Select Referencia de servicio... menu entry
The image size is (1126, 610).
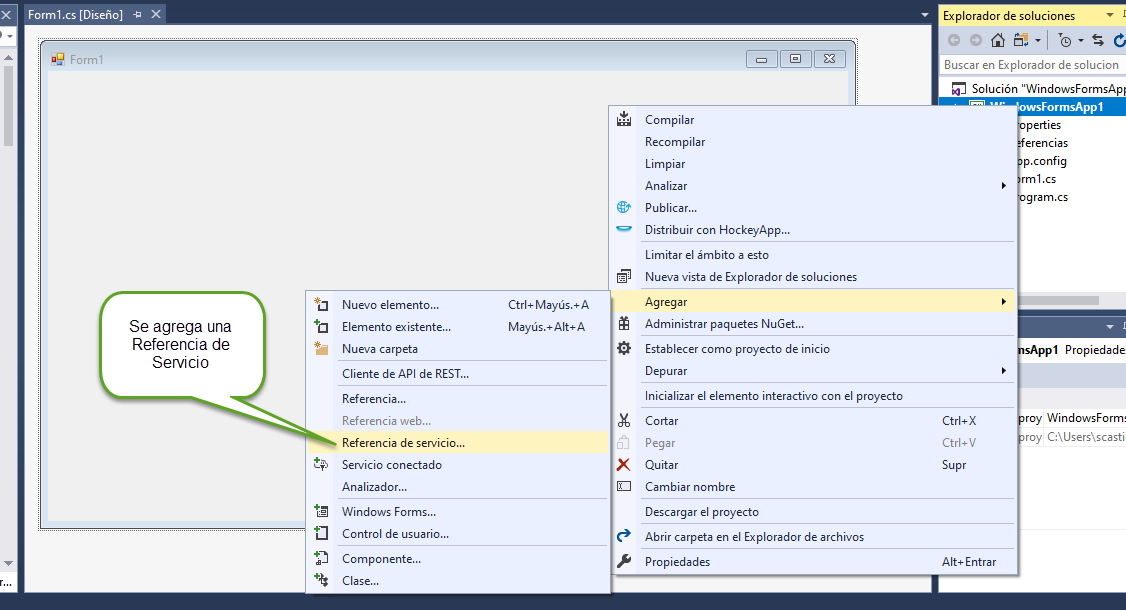click(403, 442)
